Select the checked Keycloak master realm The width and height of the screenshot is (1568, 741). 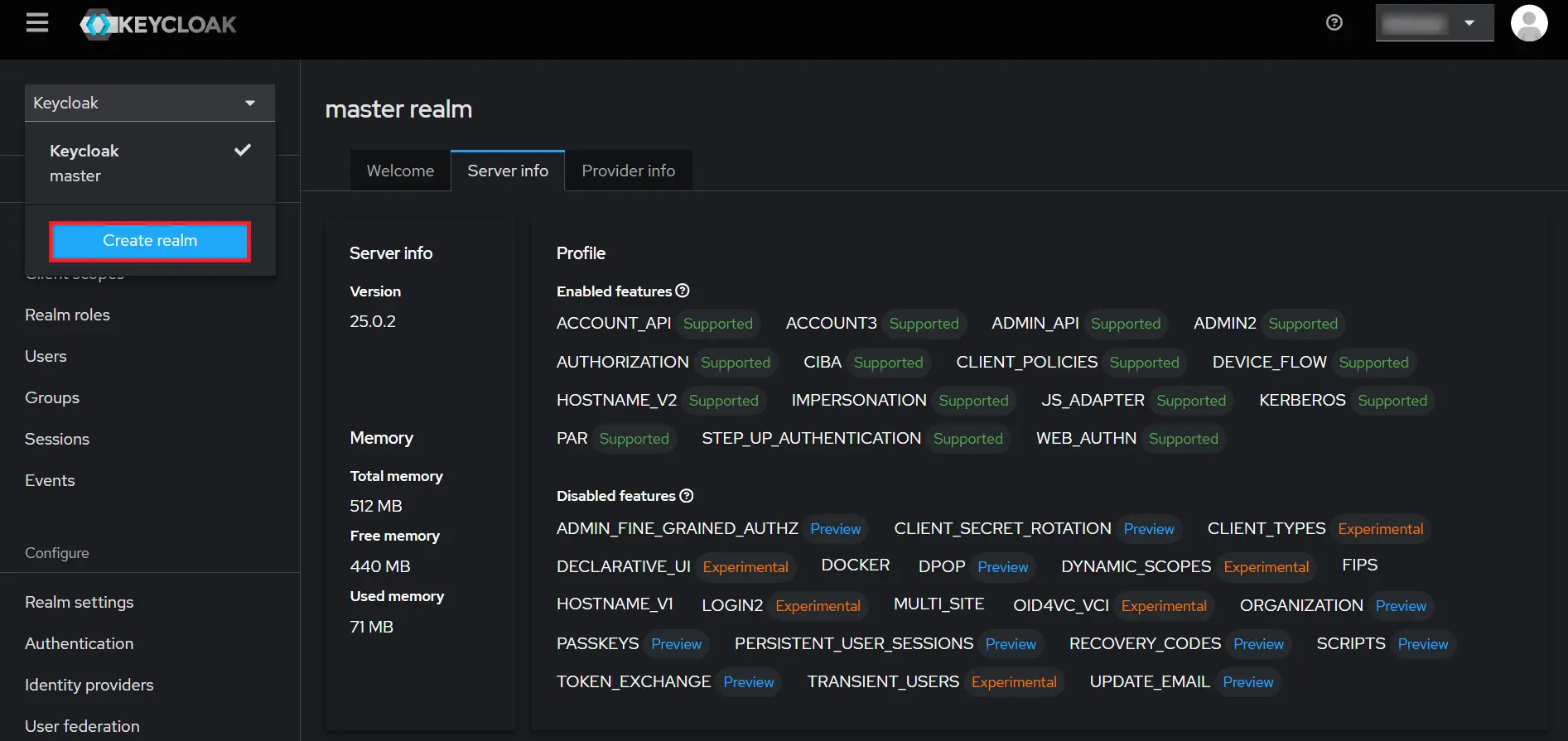150,163
